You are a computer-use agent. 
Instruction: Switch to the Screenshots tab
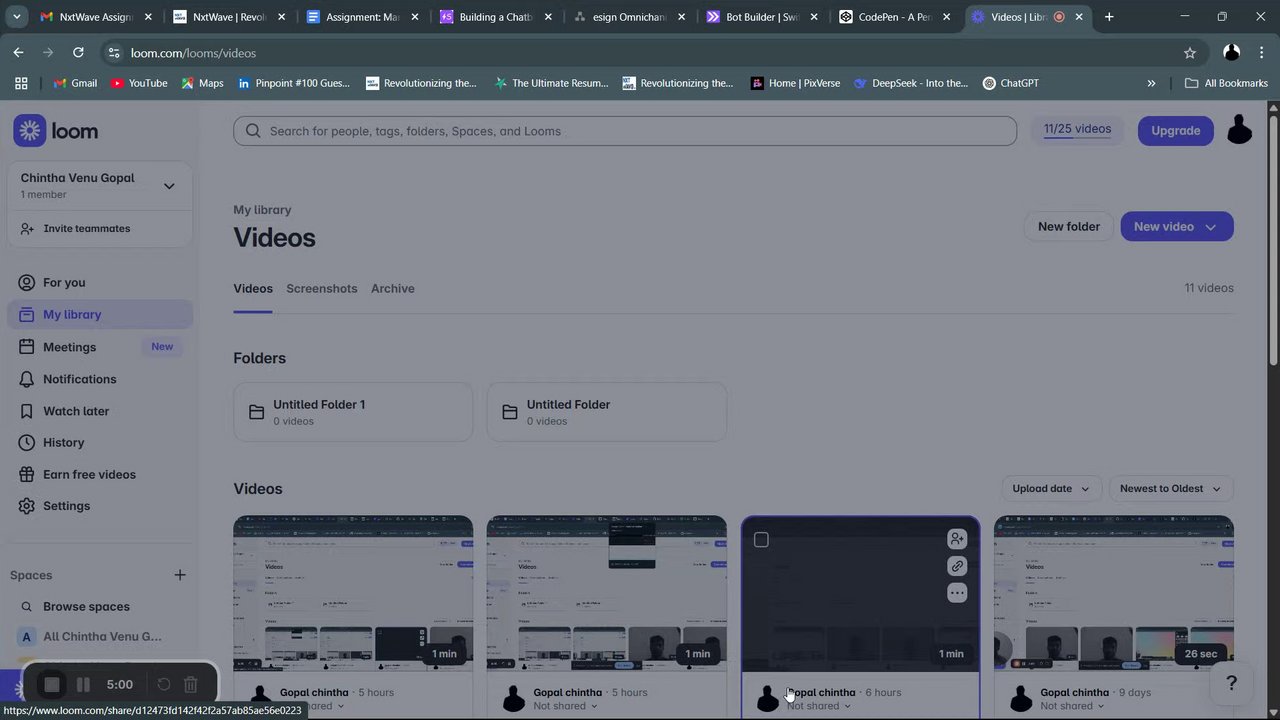pos(321,288)
